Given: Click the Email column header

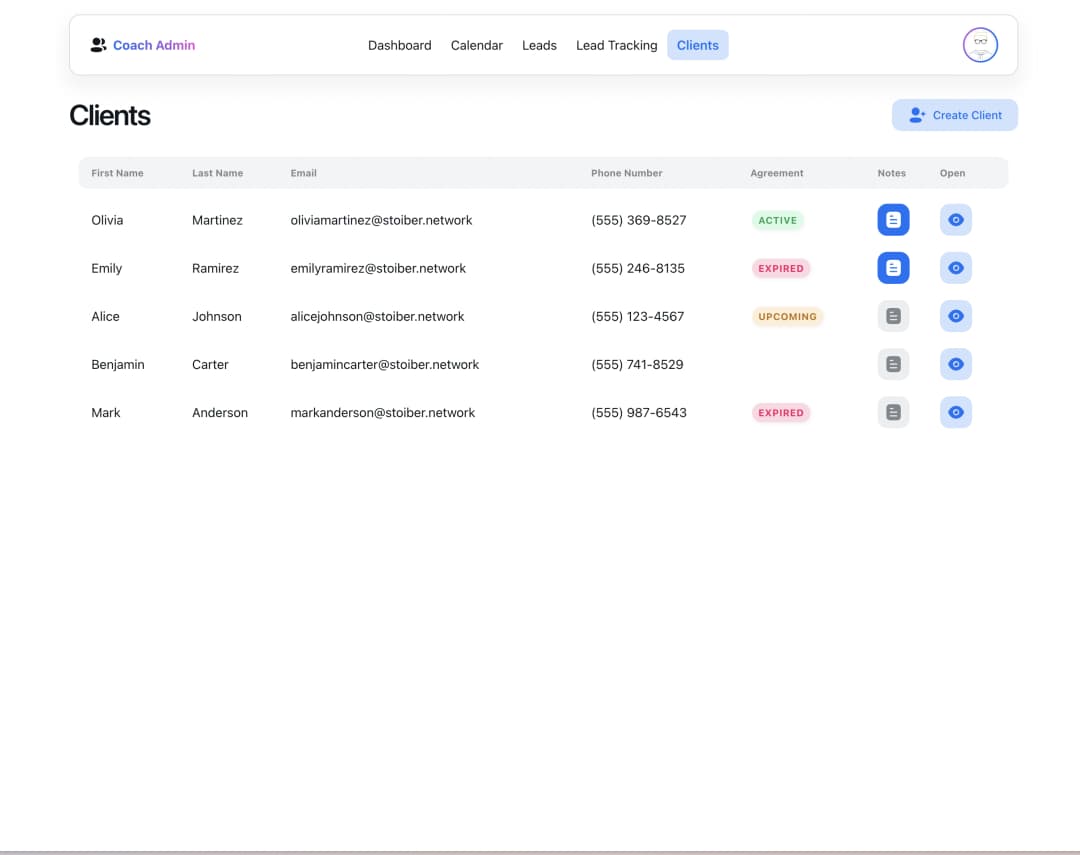Looking at the screenshot, I should (x=303, y=173).
